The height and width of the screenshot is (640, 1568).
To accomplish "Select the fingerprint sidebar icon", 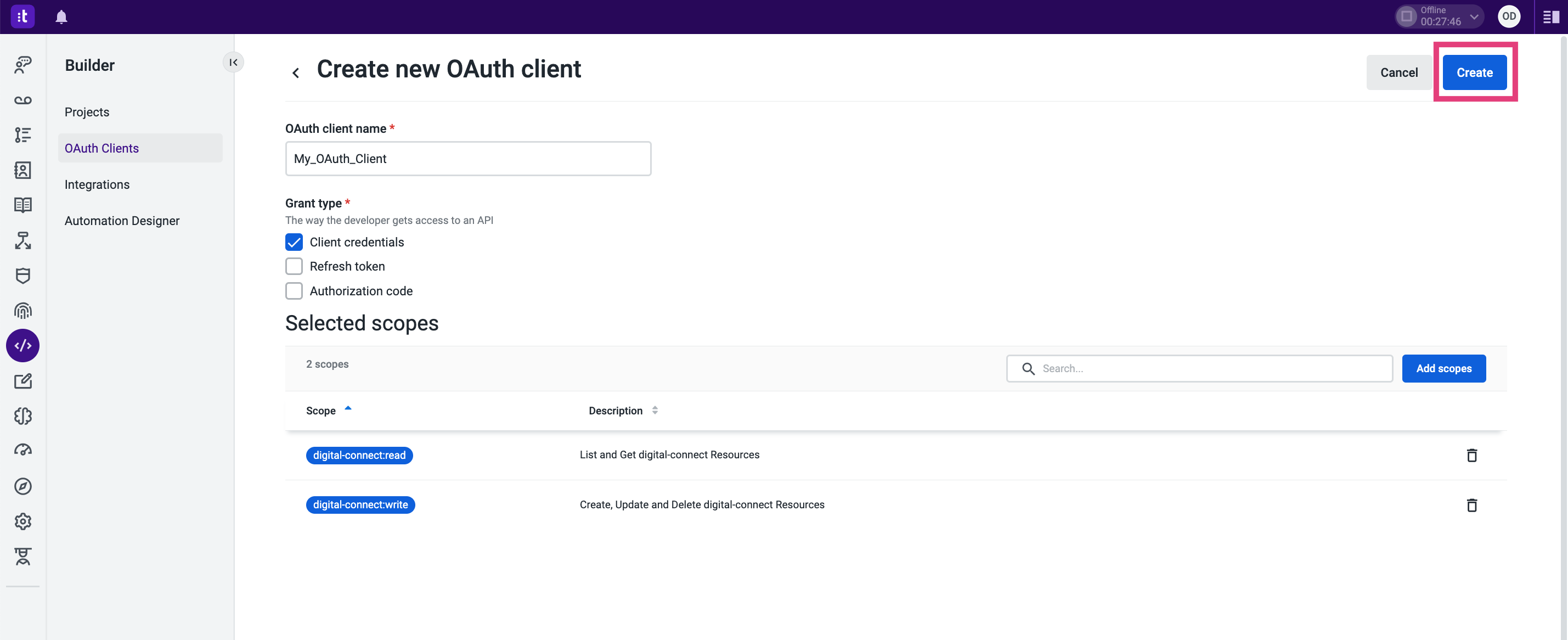I will (x=22, y=311).
